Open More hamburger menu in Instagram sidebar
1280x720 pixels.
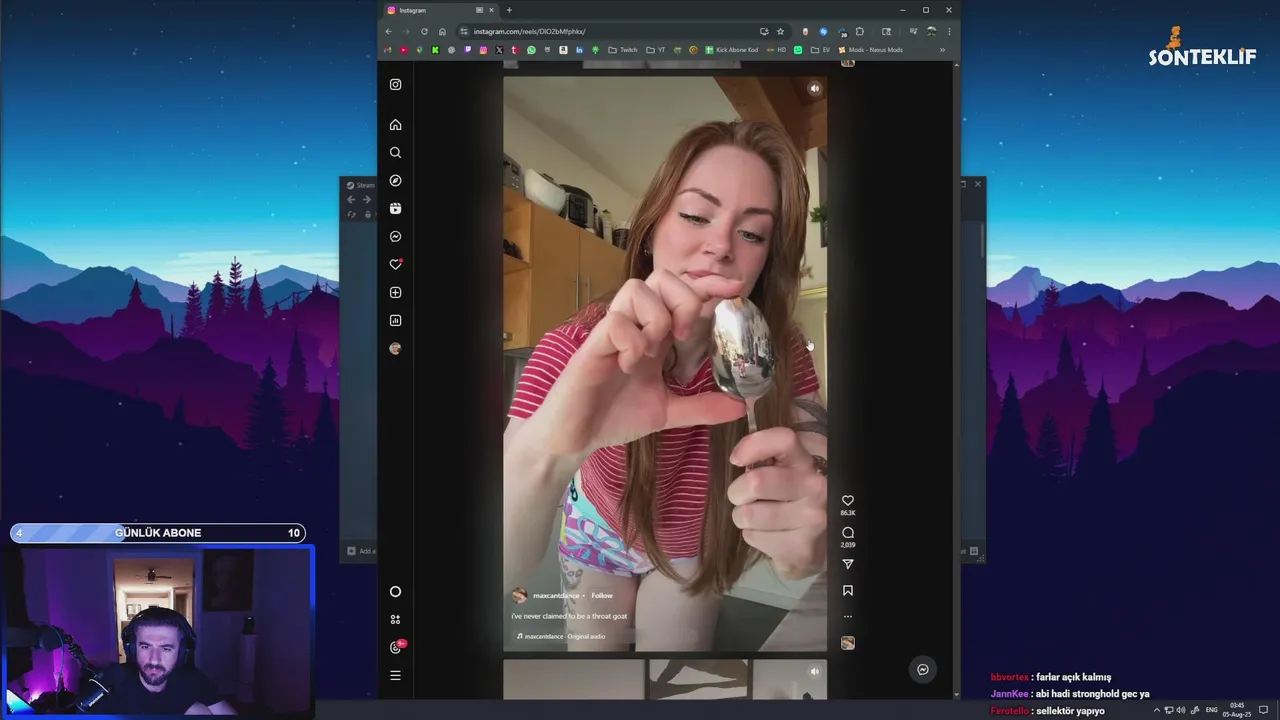click(395, 676)
